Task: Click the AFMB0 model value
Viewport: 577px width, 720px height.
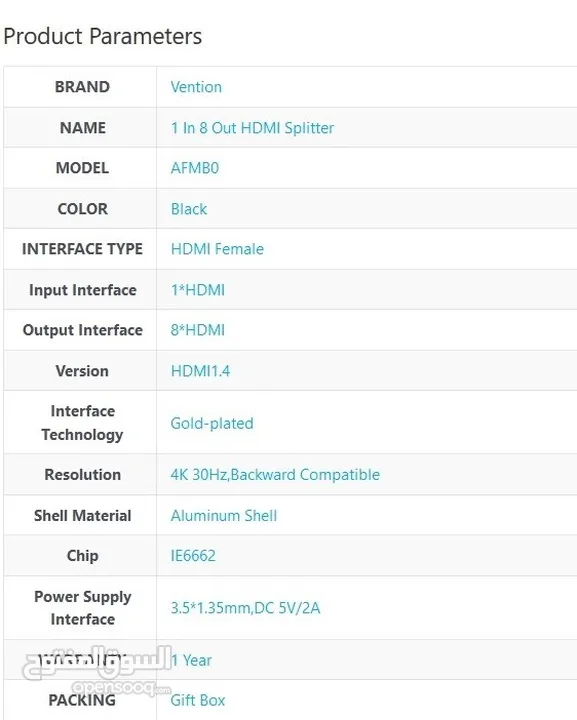Action: click(x=195, y=168)
